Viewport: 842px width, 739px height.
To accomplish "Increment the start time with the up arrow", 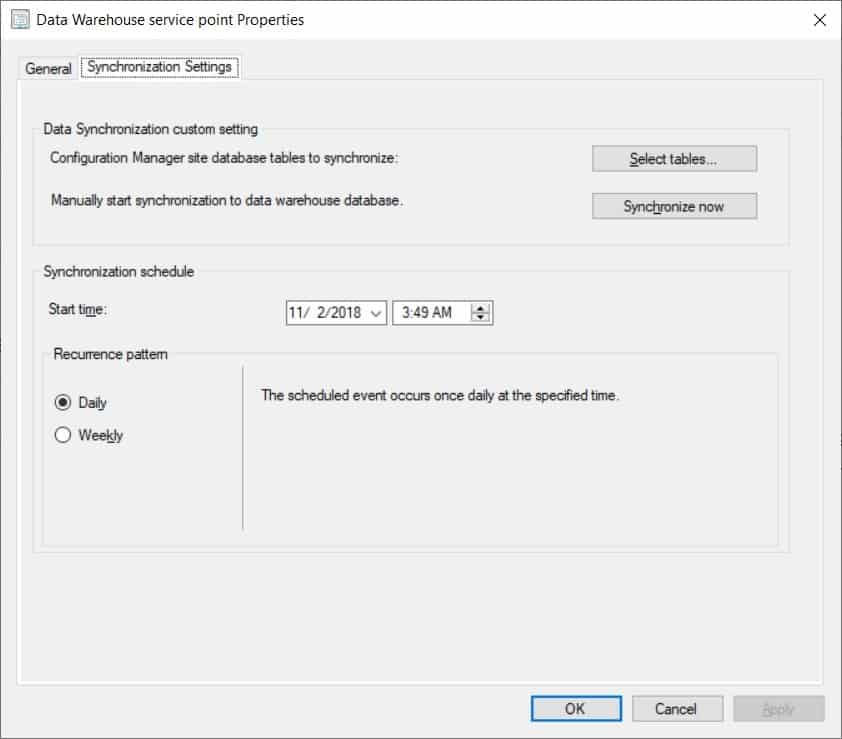I will point(478,307).
